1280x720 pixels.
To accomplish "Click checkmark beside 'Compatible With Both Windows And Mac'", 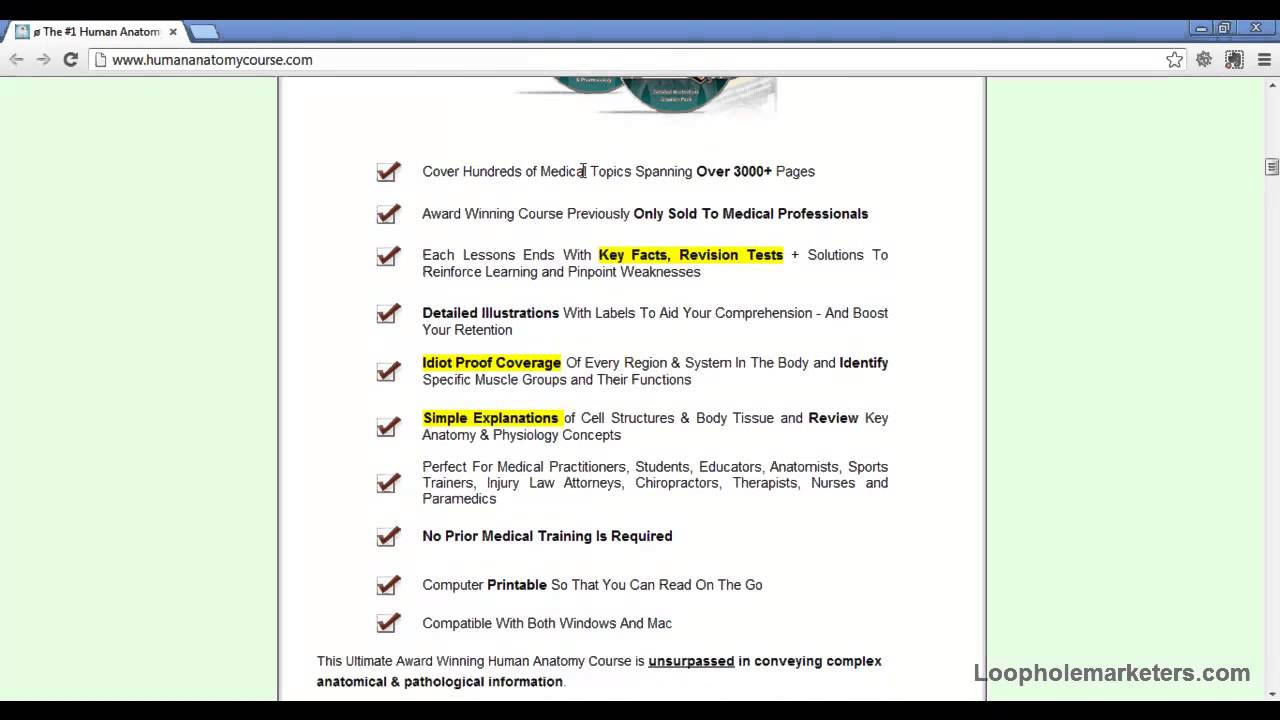I will tap(388, 623).
